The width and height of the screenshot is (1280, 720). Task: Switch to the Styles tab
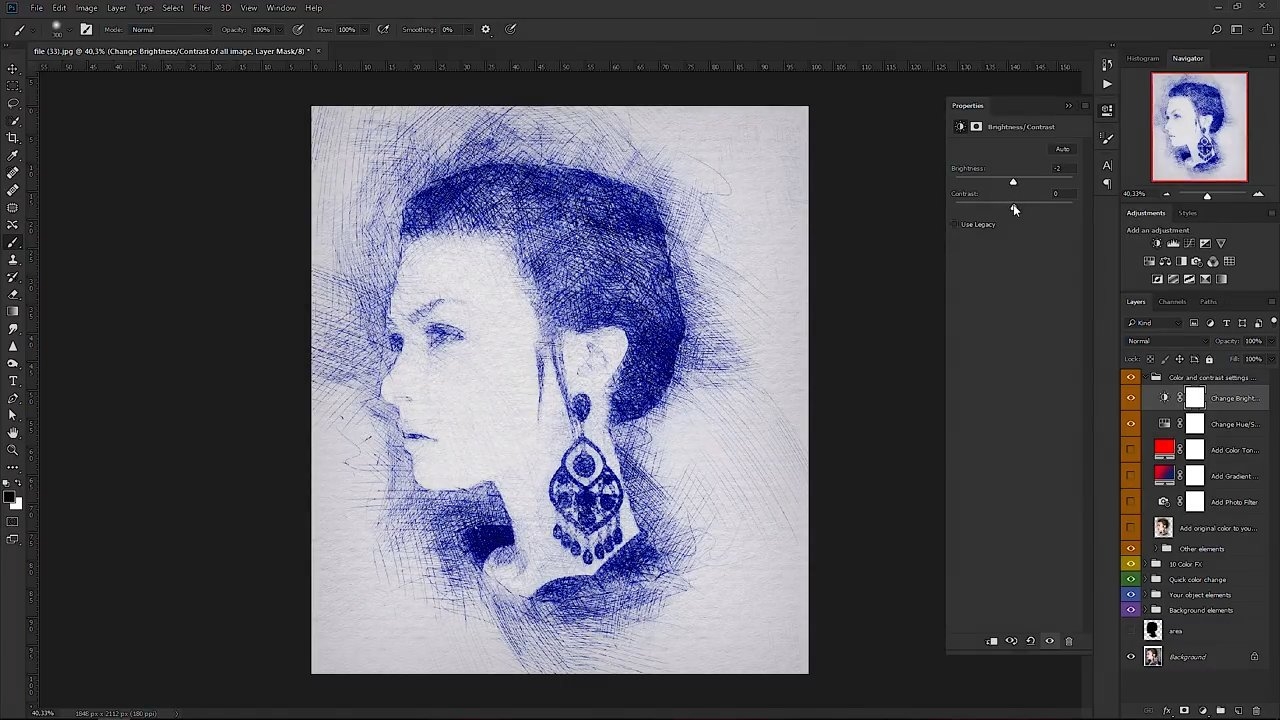1187,213
